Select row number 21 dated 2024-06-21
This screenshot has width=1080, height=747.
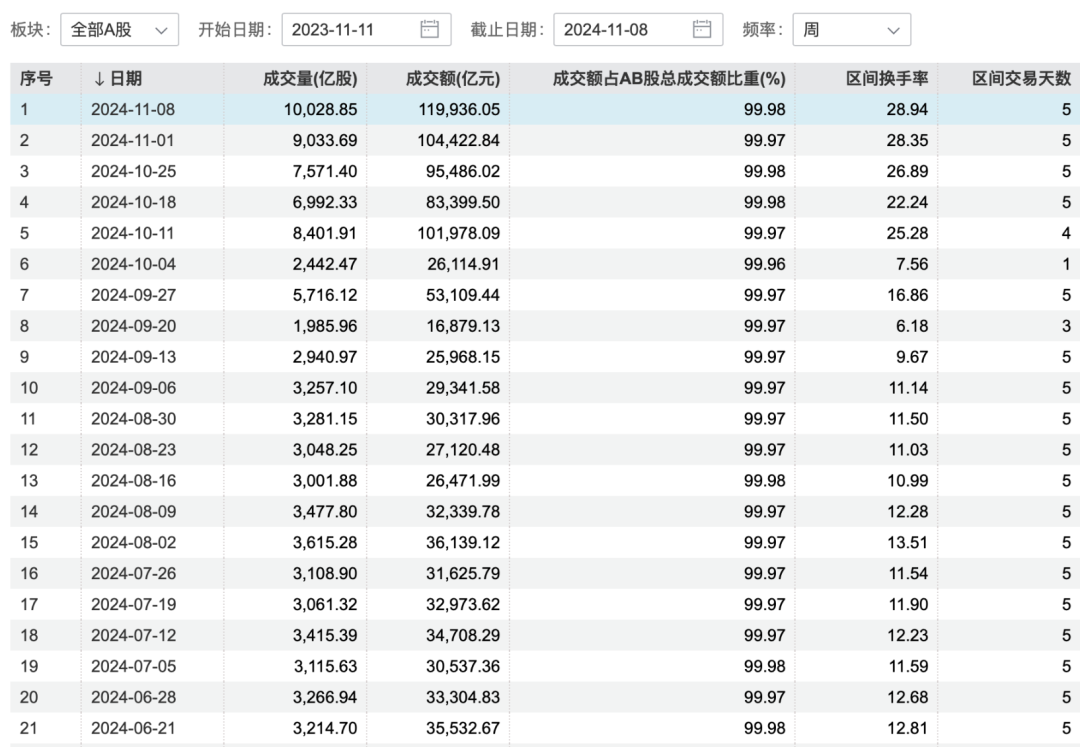click(x=133, y=728)
